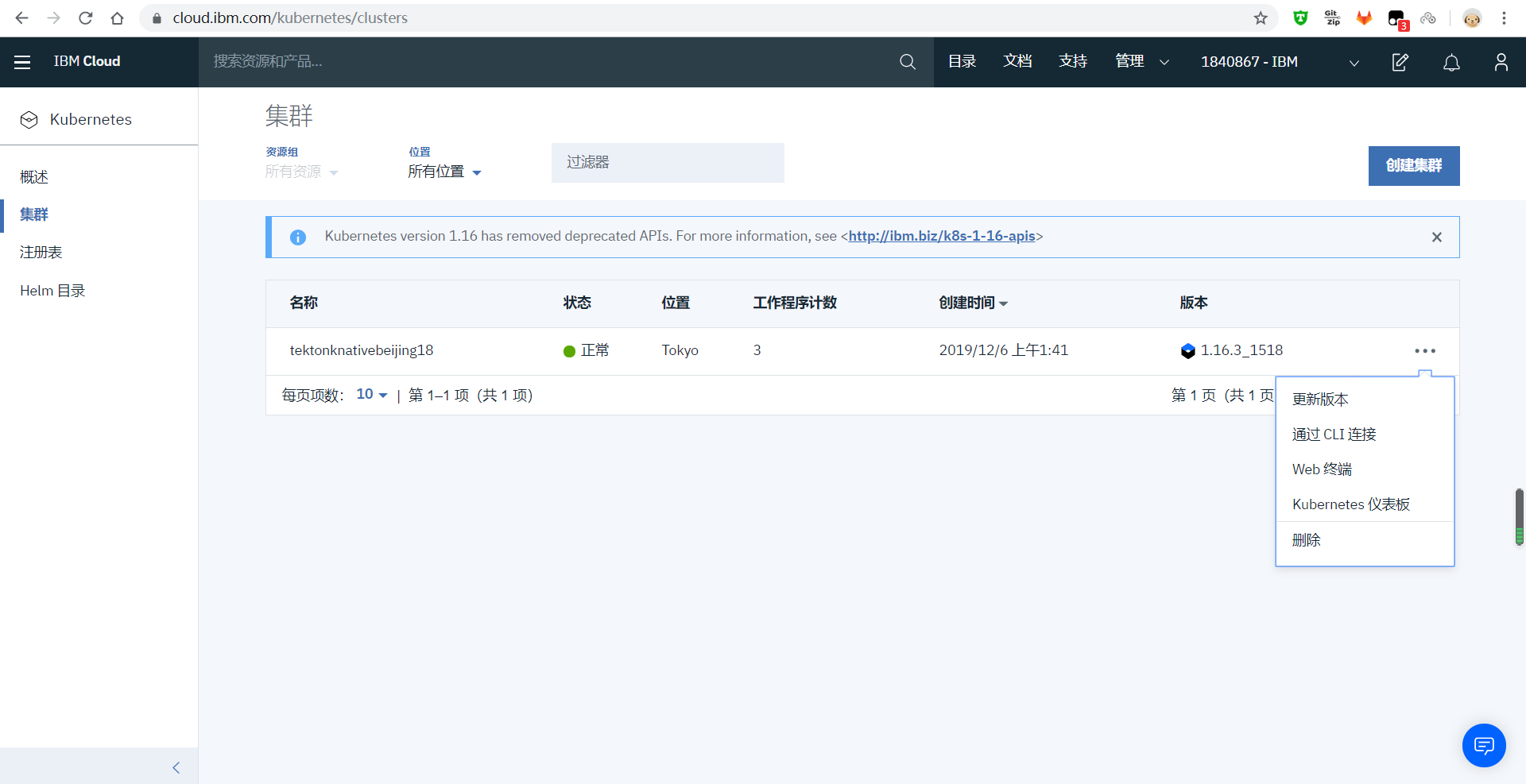The width and height of the screenshot is (1526, 784).
Task: Click the 创建集群 button
Action: coord(1414,166)
